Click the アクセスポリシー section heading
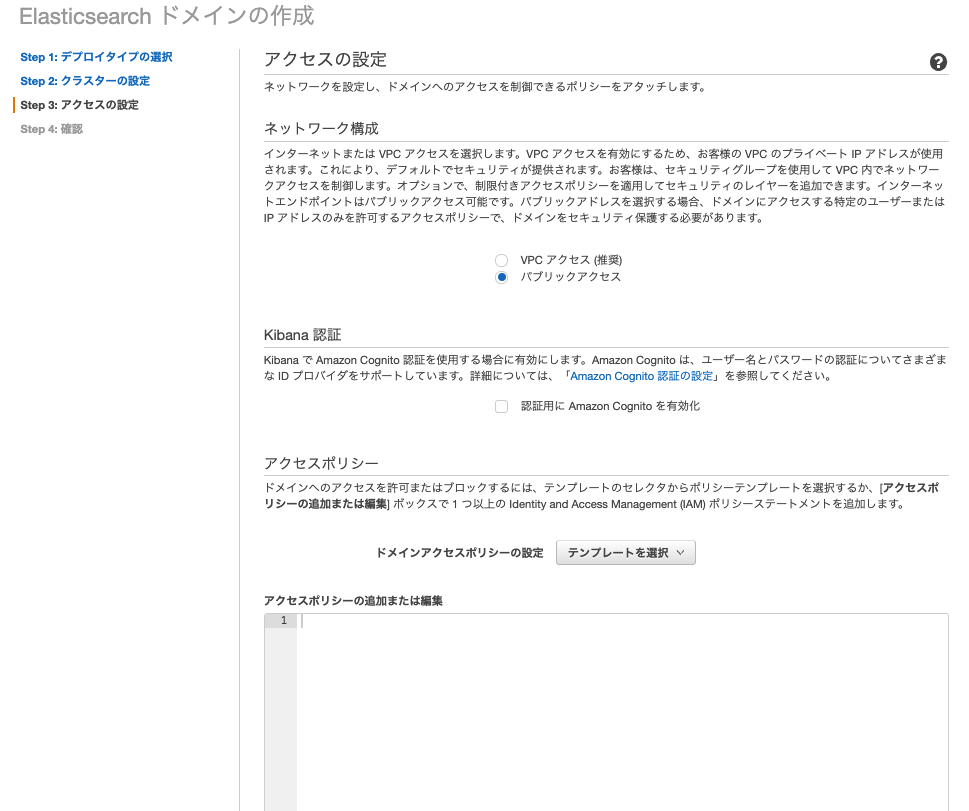Screen dimensions: 969x811 coord(321,463)
